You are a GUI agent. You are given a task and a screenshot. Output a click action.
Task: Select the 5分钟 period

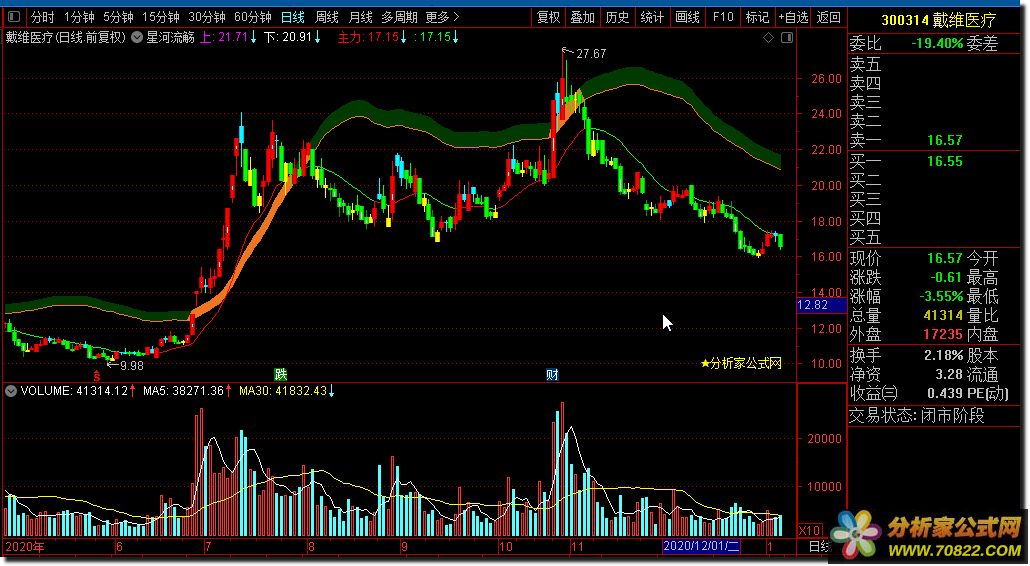118,17
